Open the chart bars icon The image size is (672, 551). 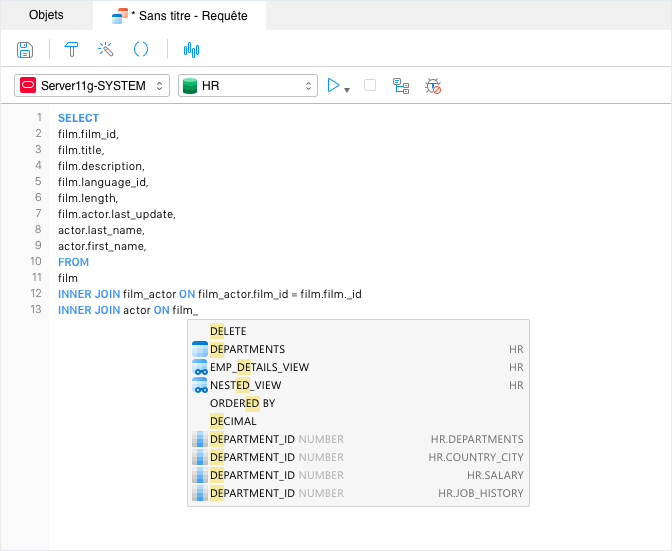[x=191, y=50]
